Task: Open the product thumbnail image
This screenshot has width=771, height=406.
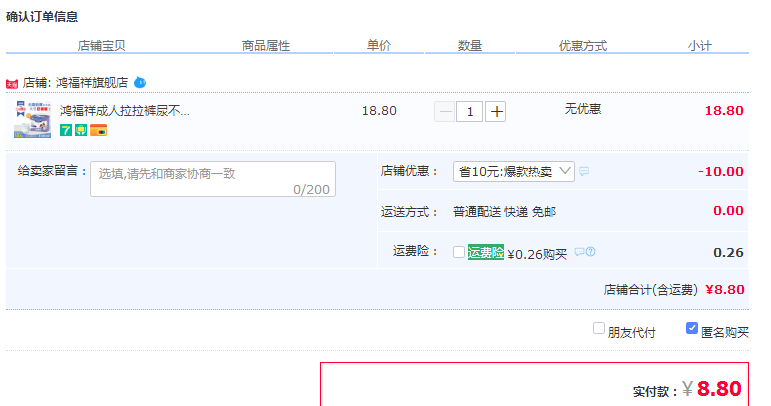Action: click(x=32, y=119)
